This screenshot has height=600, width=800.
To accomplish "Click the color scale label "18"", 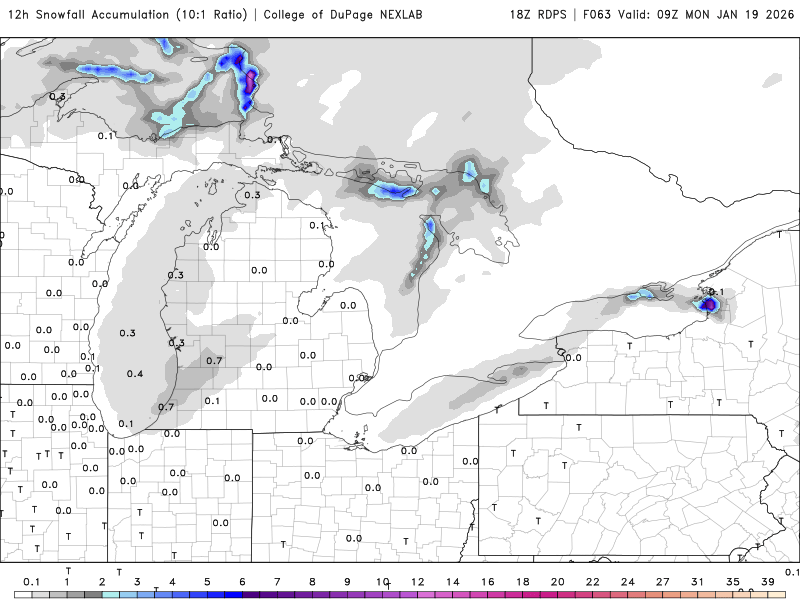I will (x=522, y=582).
